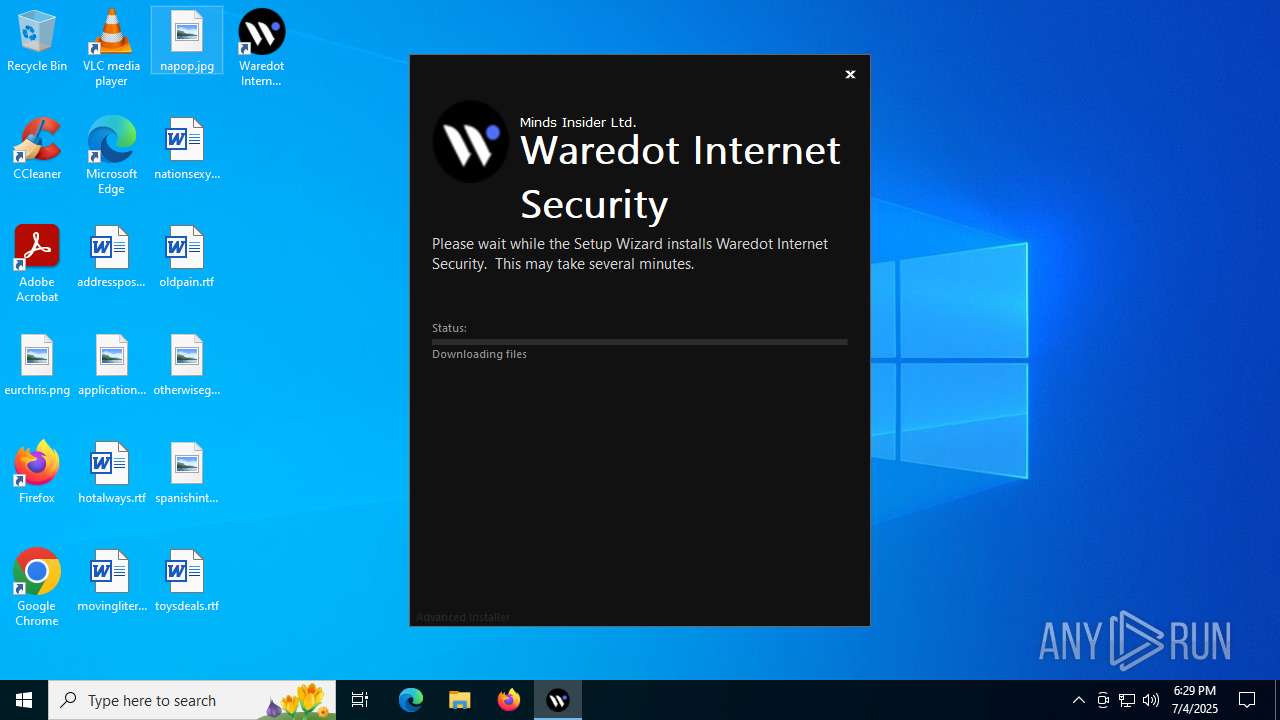Open Adobe Acrobat desktop shortcut
Screen dimensions: 1280x720
[x=37, y=264]
